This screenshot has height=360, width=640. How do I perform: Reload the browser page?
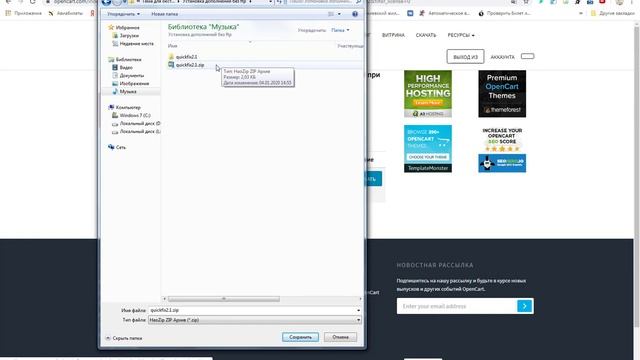tap(33, 2)
